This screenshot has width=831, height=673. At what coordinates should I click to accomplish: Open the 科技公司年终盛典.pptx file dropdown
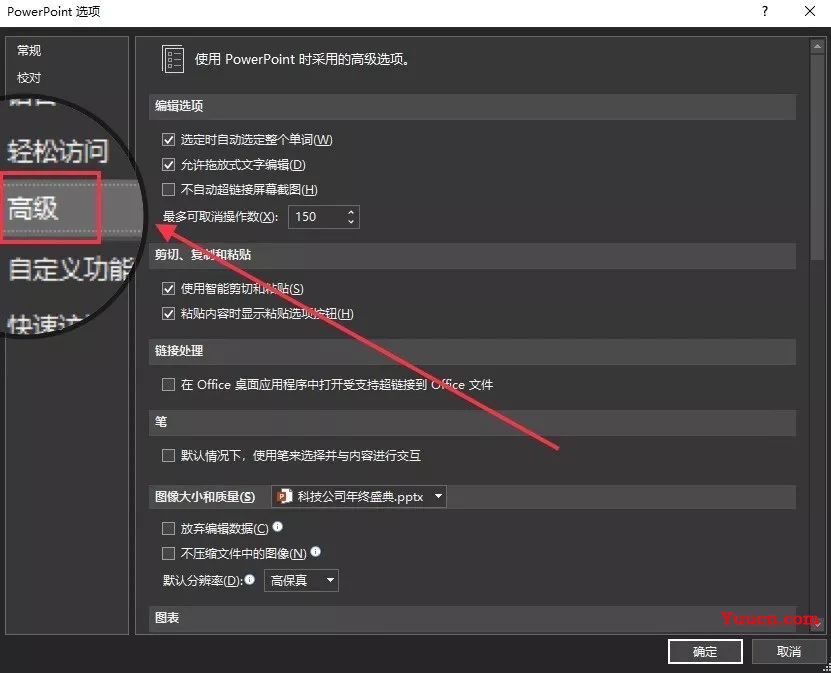[x=359, y=497]
